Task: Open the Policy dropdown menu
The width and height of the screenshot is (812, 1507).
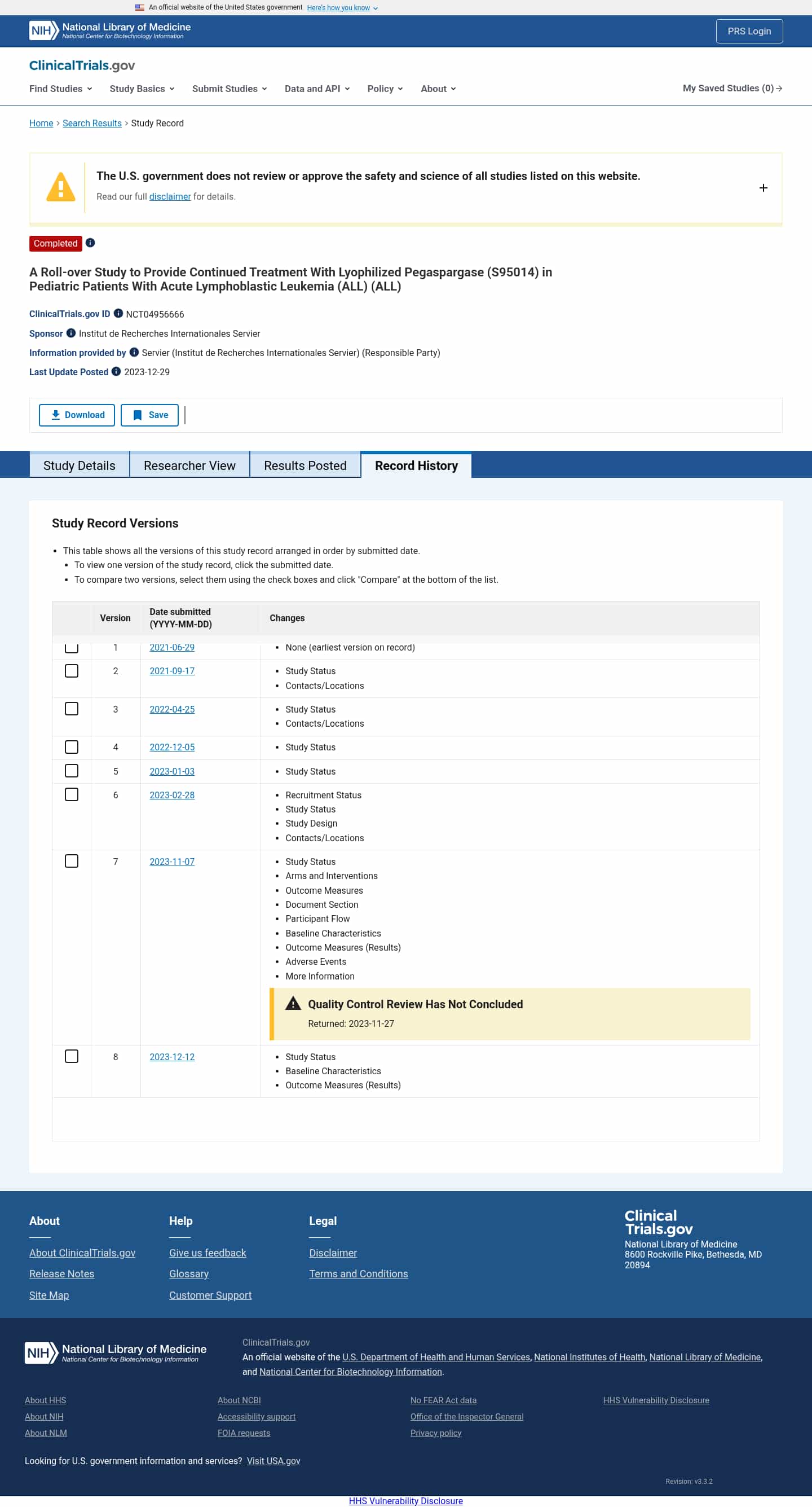Action: coord(385,89)
